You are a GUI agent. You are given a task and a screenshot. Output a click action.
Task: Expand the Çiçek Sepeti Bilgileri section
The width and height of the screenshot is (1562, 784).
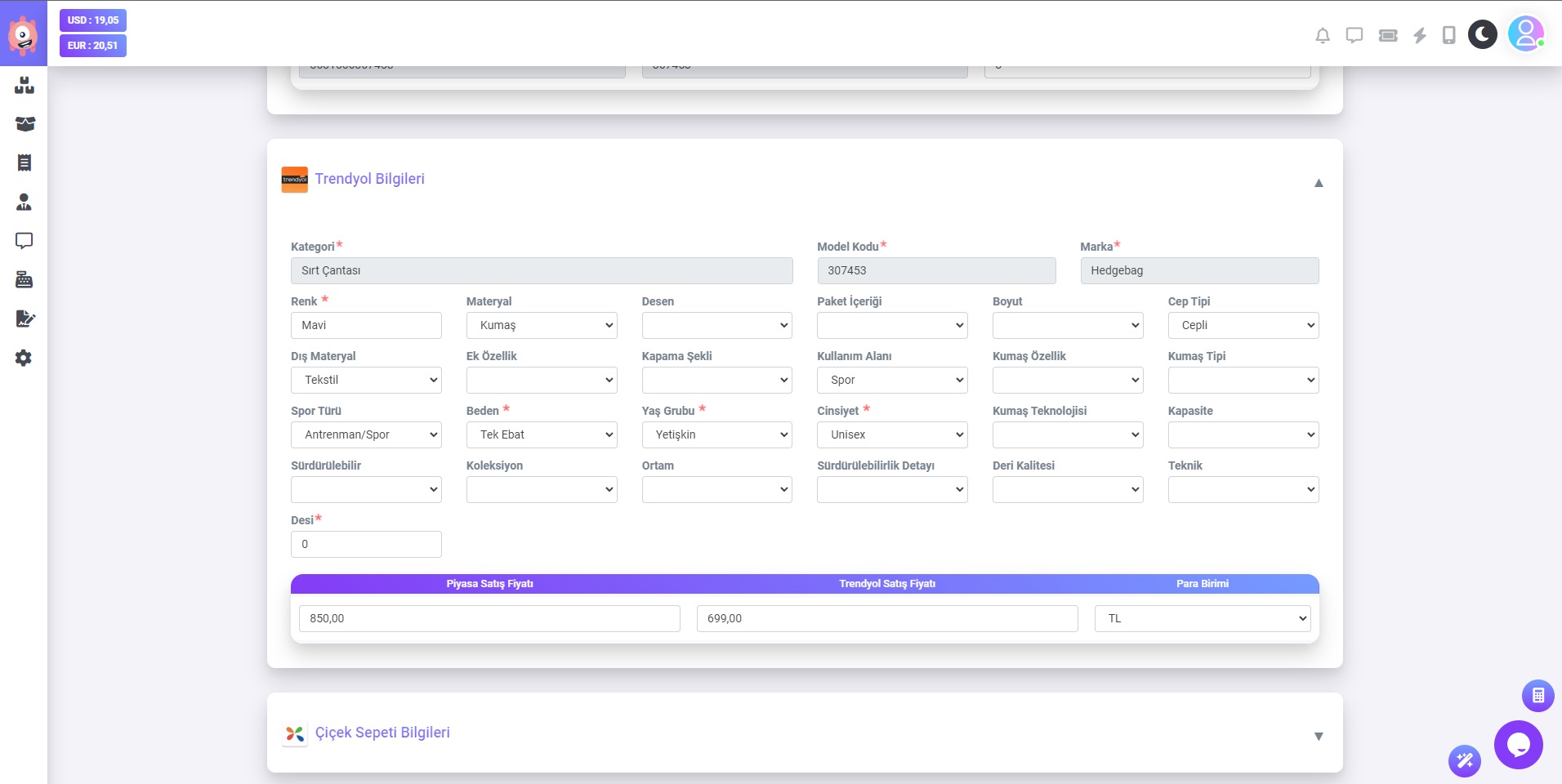(1318, 737)
